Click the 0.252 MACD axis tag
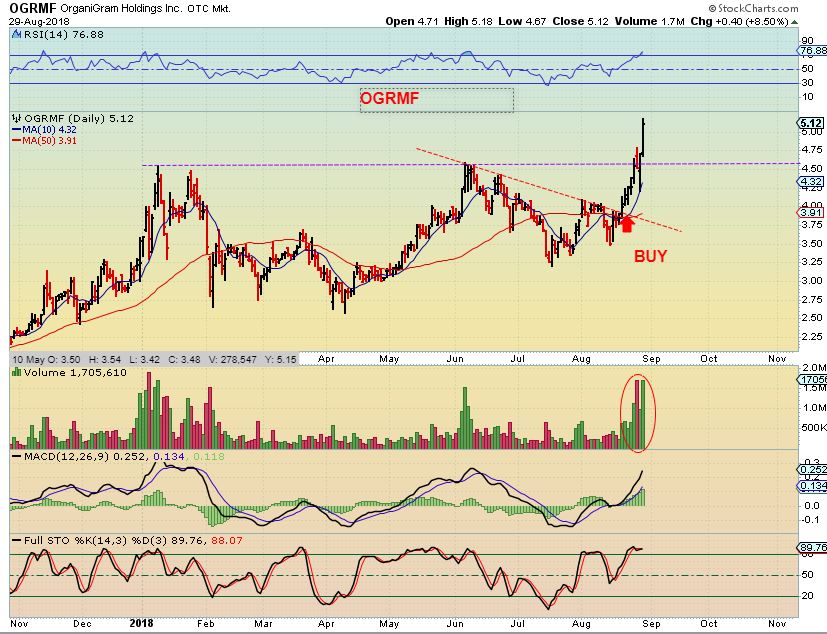 tap(812, 469)
